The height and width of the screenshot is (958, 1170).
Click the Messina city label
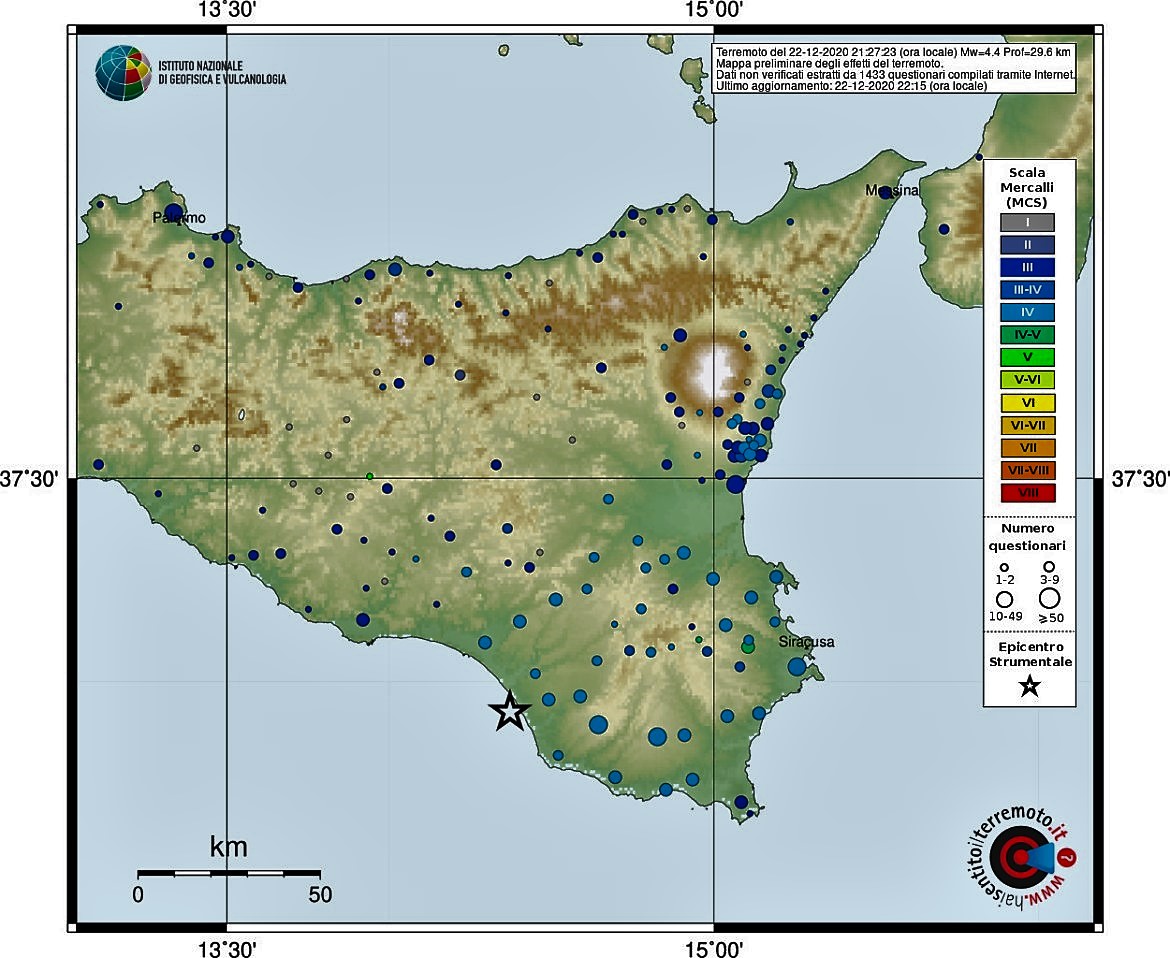pyautogui.click(x=893, y=190)
